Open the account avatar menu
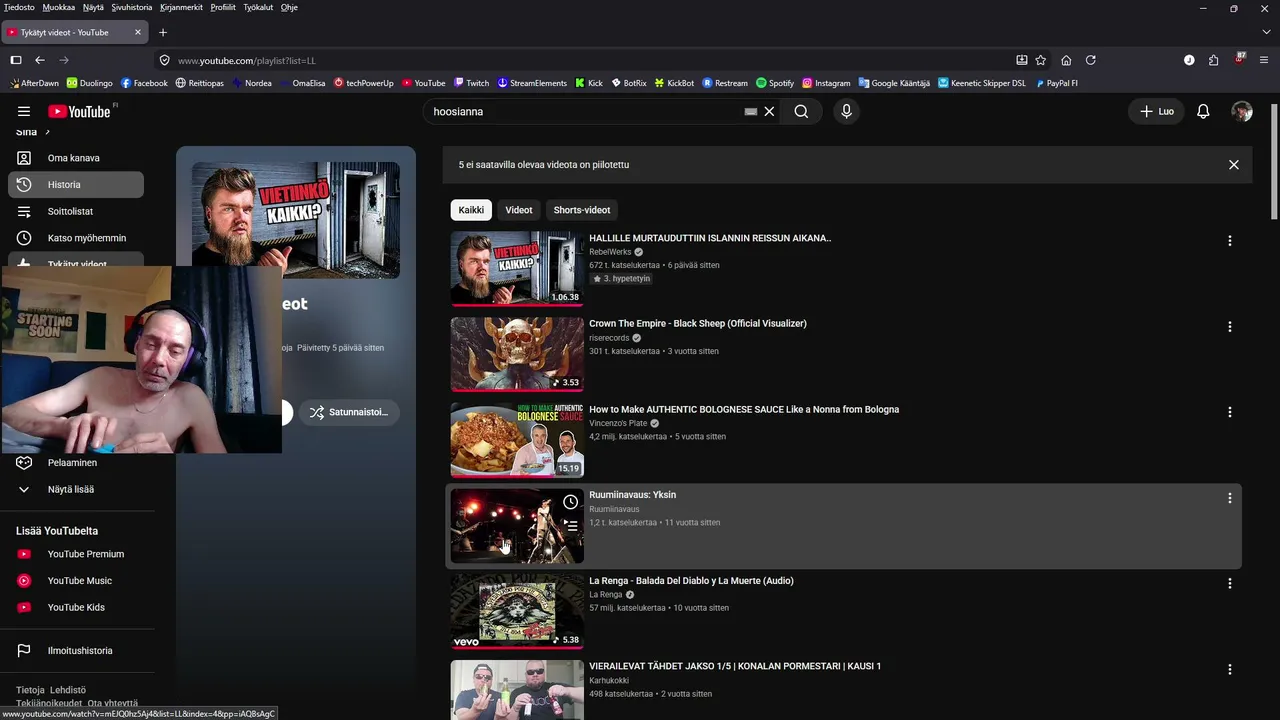Image resolution: width=1280 pixels, height=720 pixels. click(x=1242, y=112)
